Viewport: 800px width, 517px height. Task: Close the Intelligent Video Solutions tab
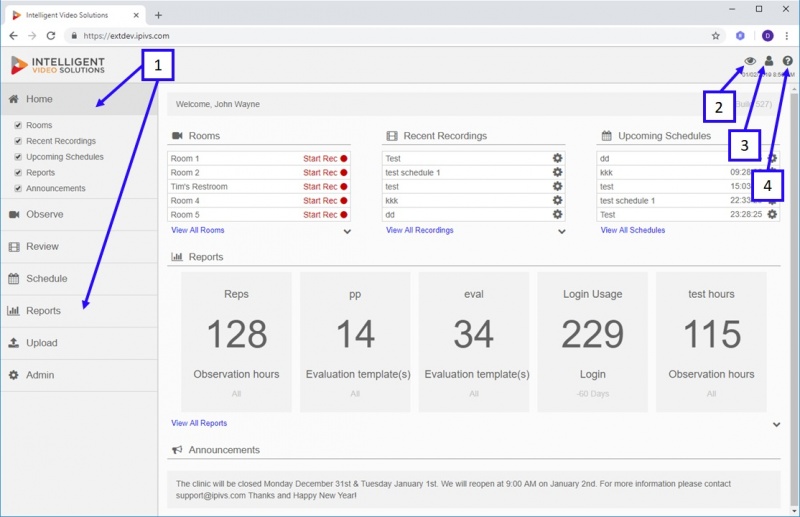(136, 15)
